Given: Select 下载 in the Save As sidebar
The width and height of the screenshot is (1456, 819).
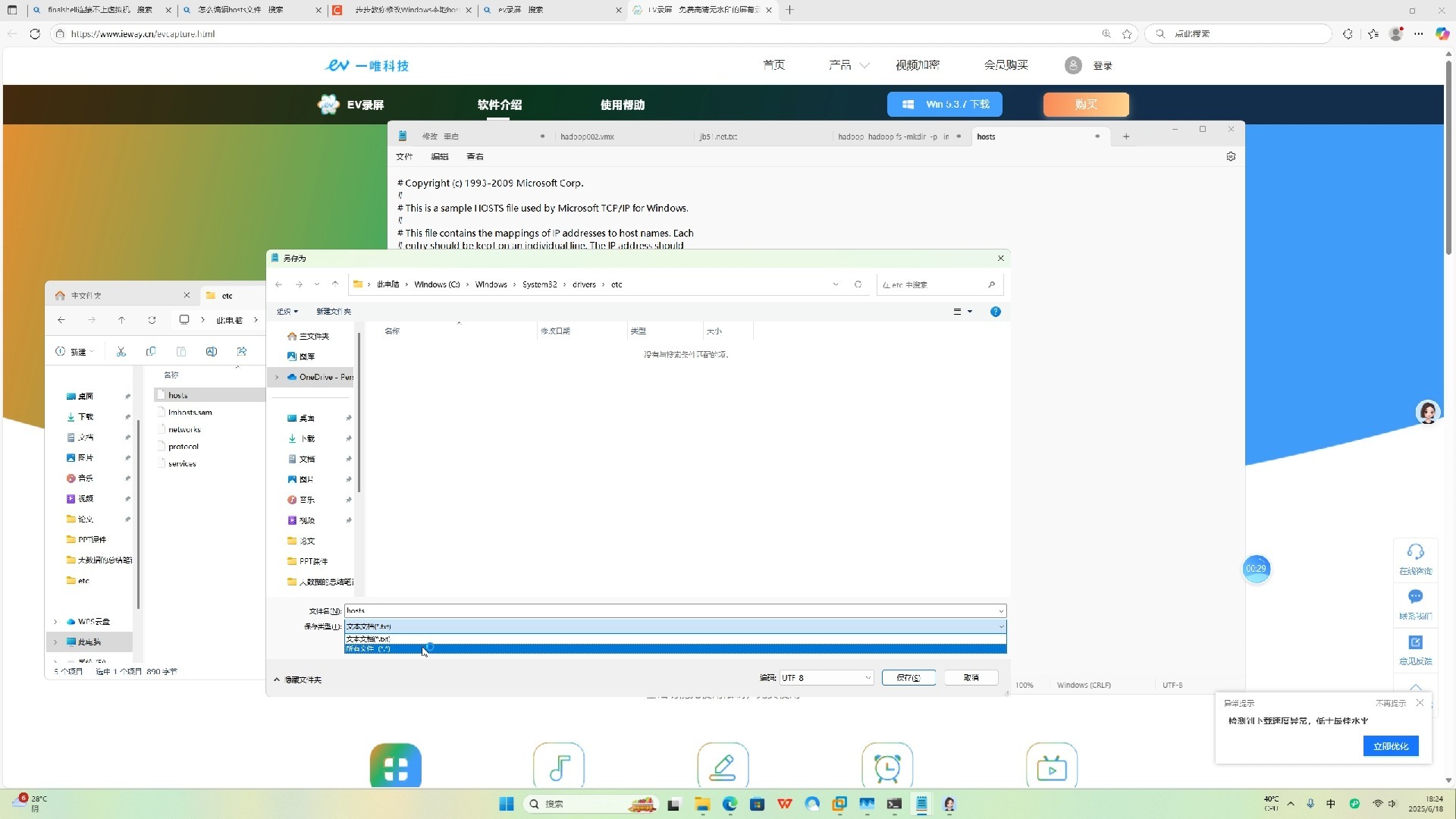Looking at the screenshot, I should 302,438.
